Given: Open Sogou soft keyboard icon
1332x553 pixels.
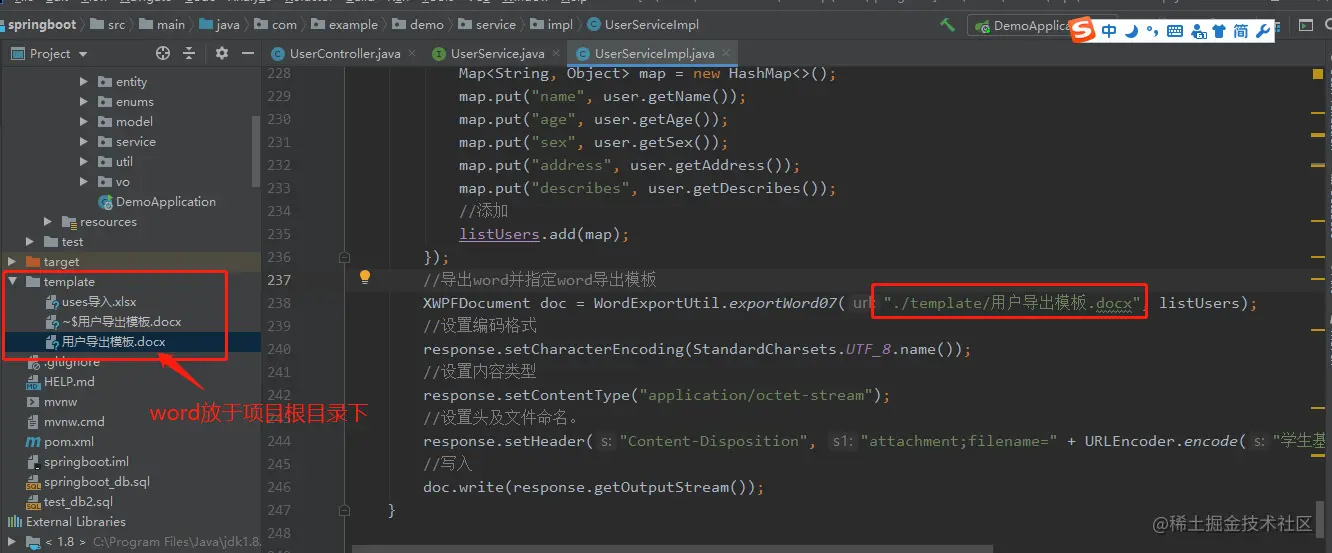Looking at the screenshot, I should [x=1175, y=32].
